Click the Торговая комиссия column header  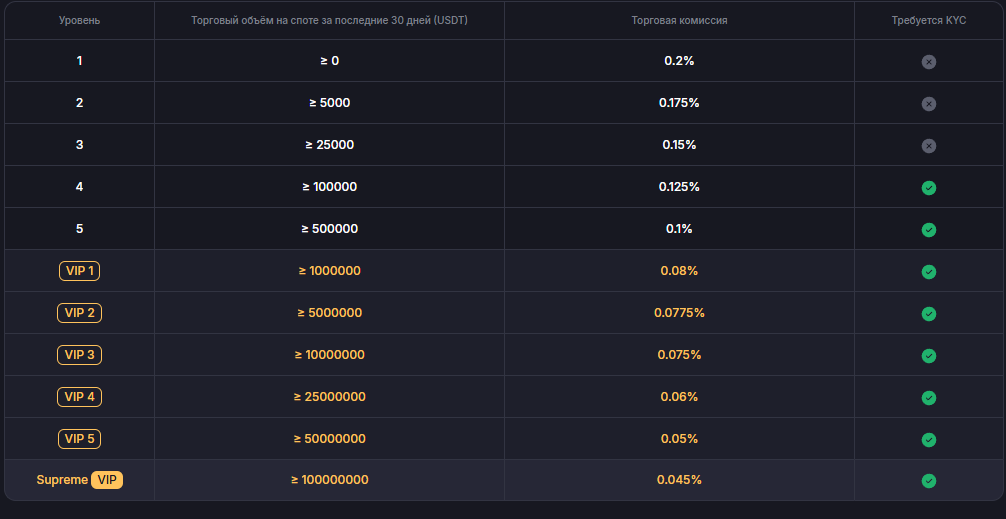679,20
